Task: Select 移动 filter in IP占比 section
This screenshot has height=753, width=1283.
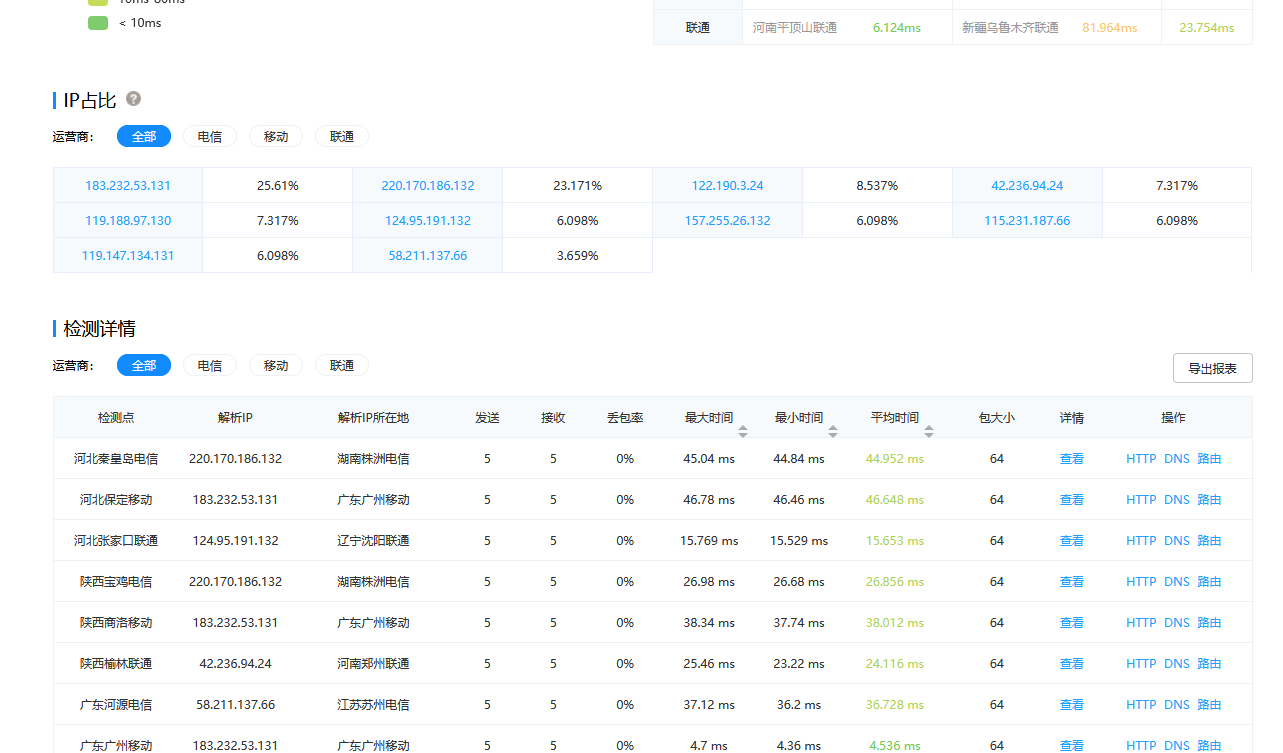Action: pos(276,136)
